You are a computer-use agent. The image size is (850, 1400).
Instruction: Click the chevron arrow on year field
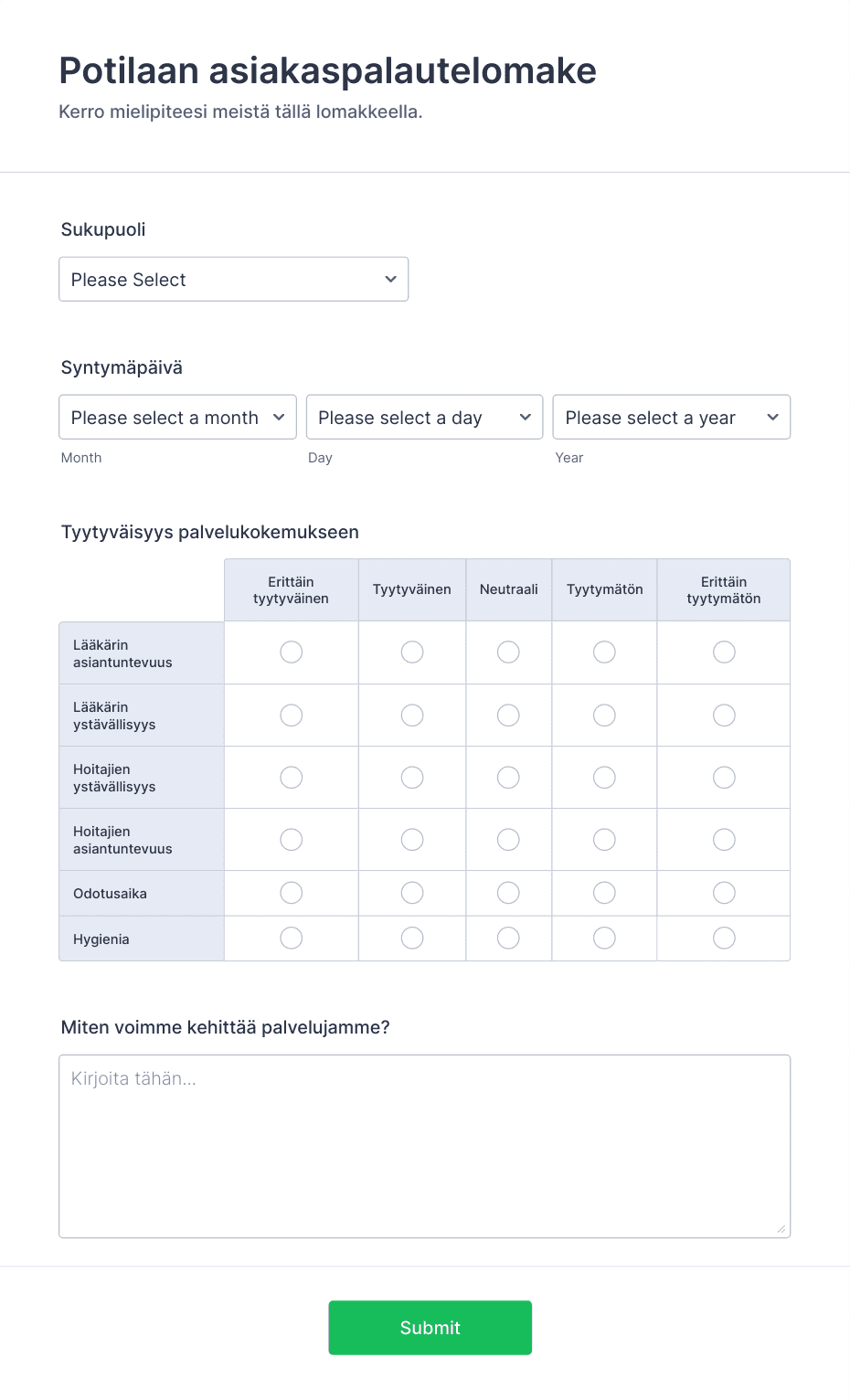772,417
